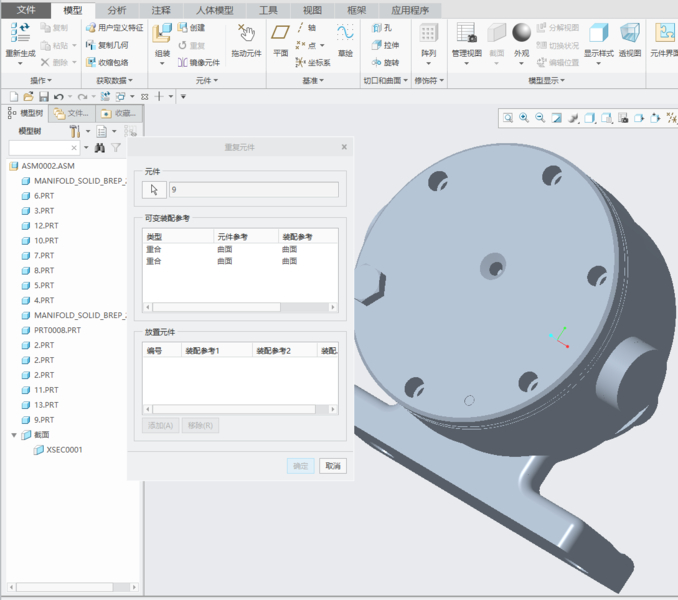The height and width of the screenshot is (600, 678).
Task: Click the component select arrow button in dialog
Action: [x=154, y=190]
